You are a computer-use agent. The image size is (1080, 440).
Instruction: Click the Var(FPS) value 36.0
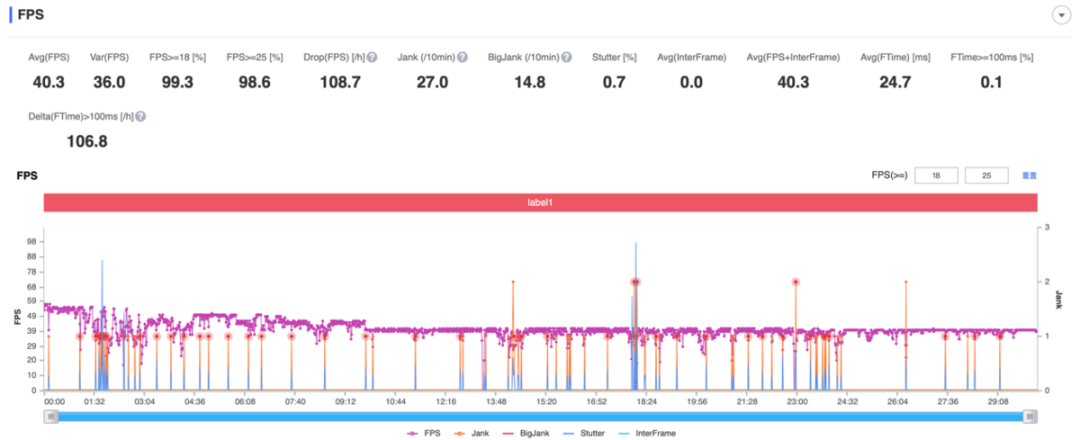(110, 83)
